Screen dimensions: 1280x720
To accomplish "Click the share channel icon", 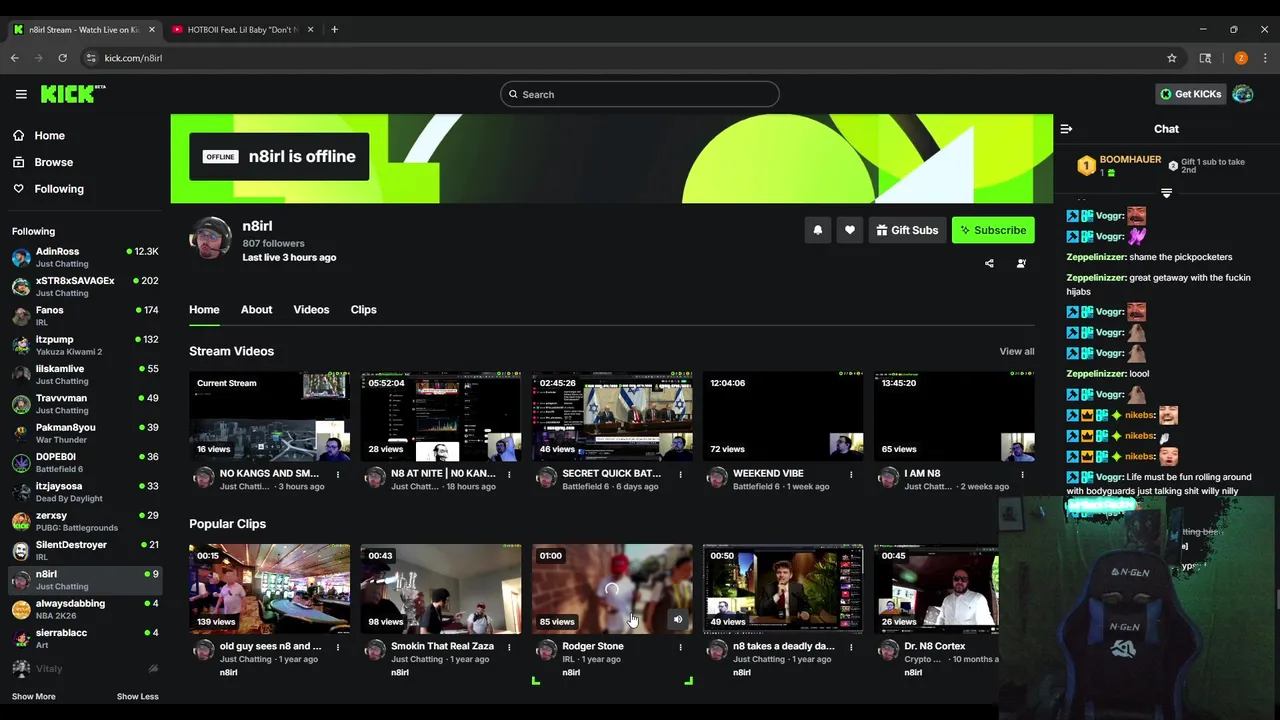I will [989, 264].
